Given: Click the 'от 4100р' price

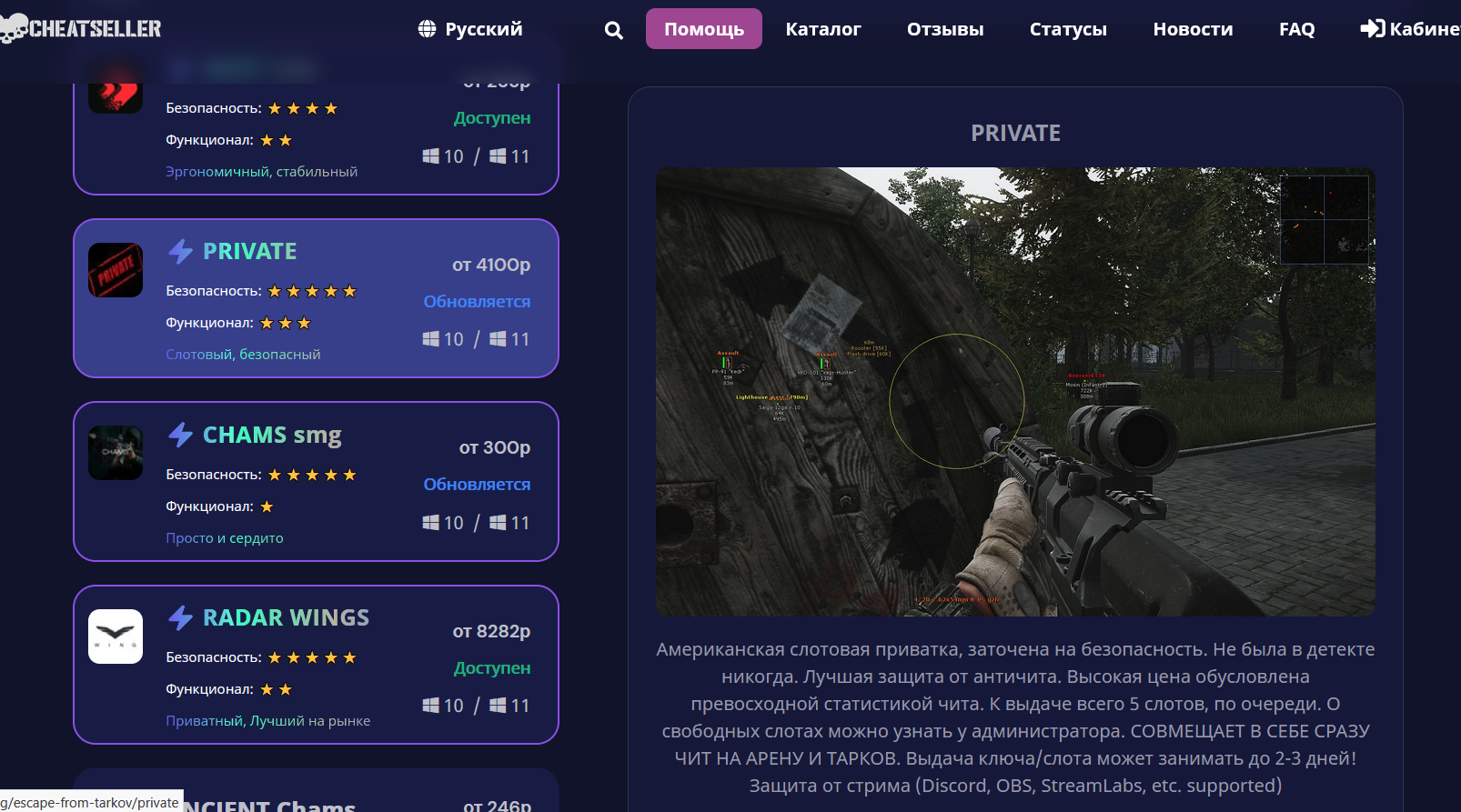Looking at the screenshot, I should pos(491,265).
